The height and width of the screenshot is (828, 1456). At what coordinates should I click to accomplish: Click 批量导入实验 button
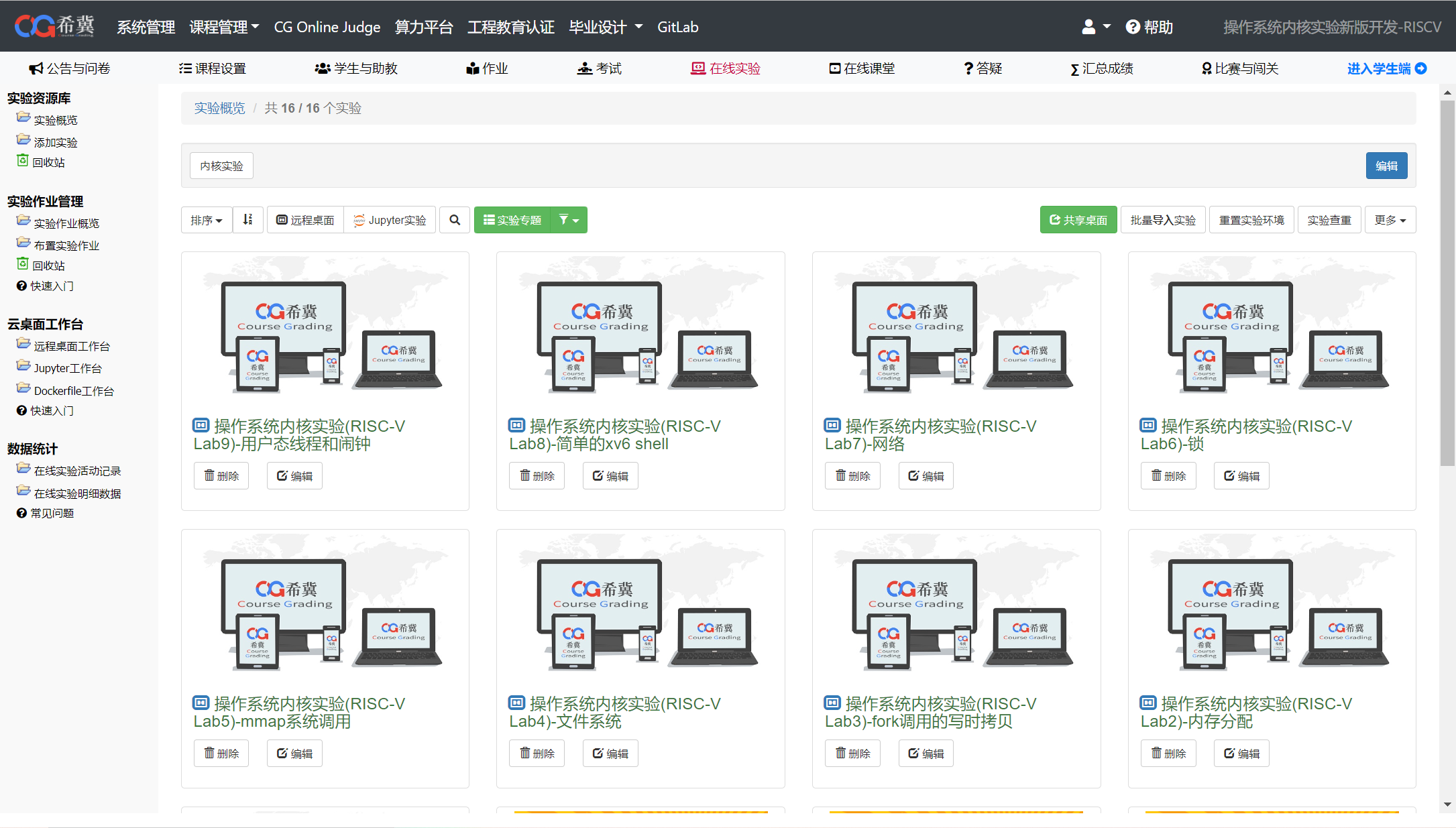click(1163, 220)
